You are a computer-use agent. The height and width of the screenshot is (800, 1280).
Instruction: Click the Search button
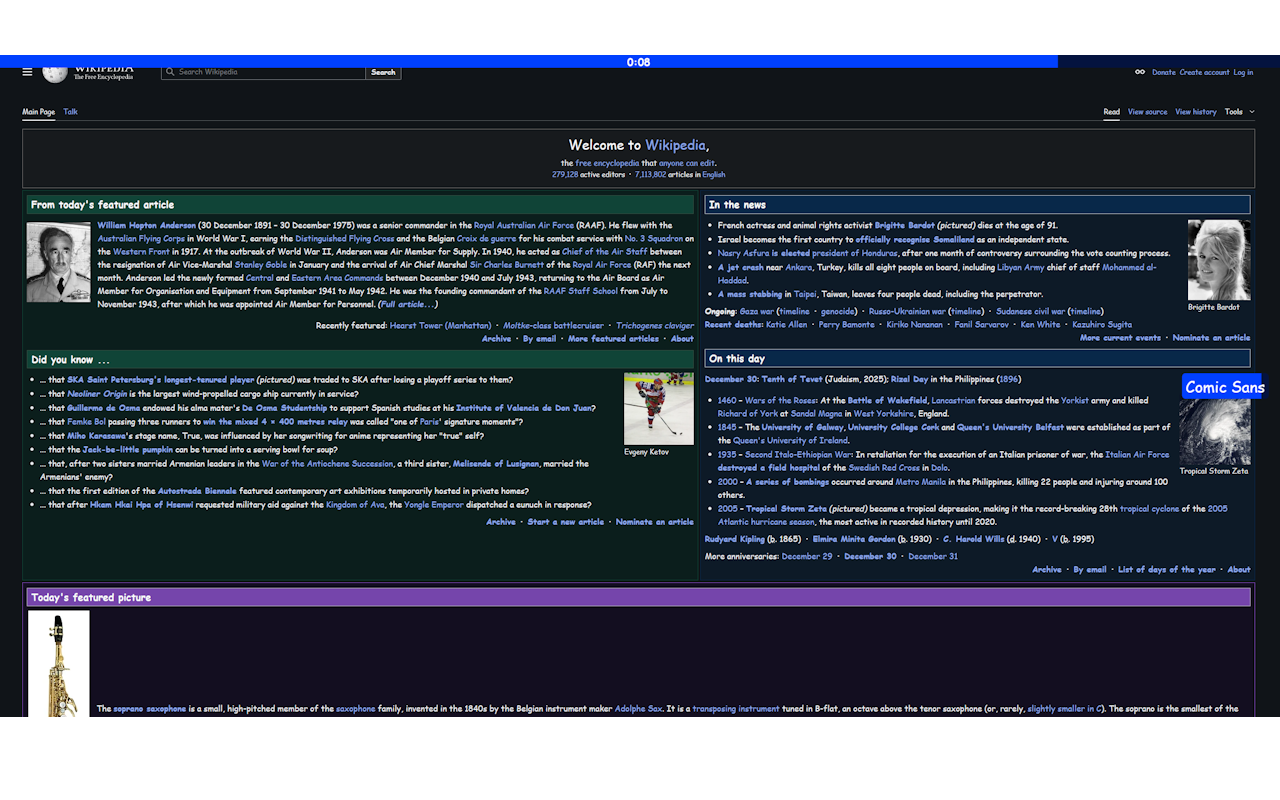pos(383,72)
